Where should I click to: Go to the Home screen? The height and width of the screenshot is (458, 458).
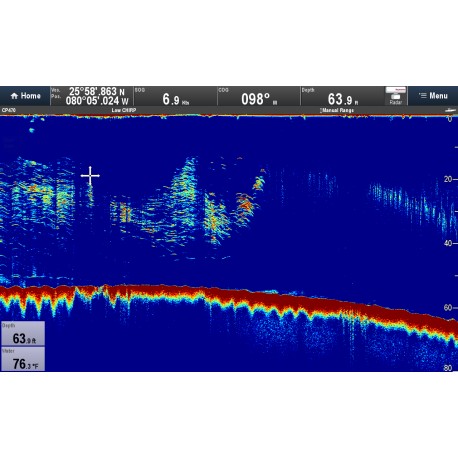click(25, 96)
